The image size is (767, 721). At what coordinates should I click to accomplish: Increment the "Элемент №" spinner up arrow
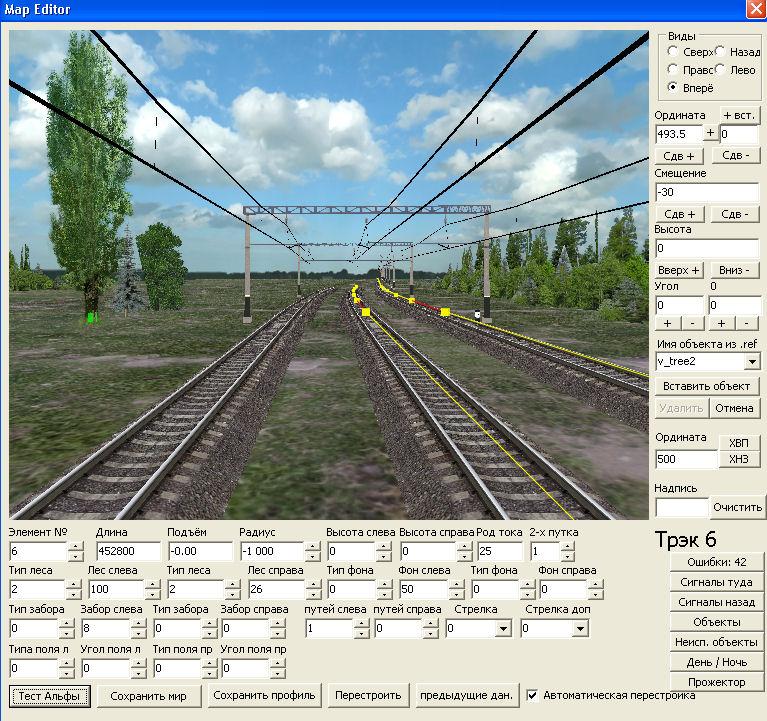(76, 546)
